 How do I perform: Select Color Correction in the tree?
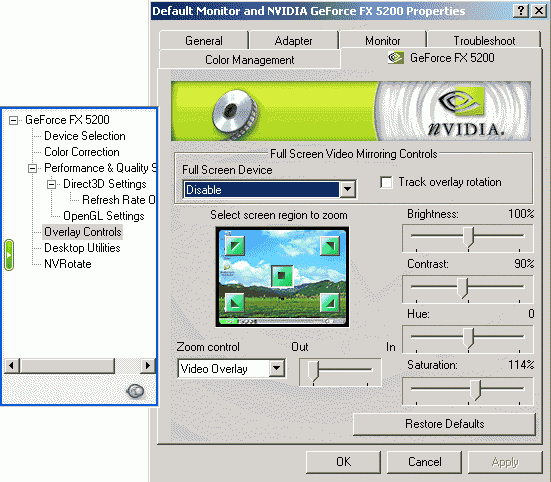(x=82, y=152)
